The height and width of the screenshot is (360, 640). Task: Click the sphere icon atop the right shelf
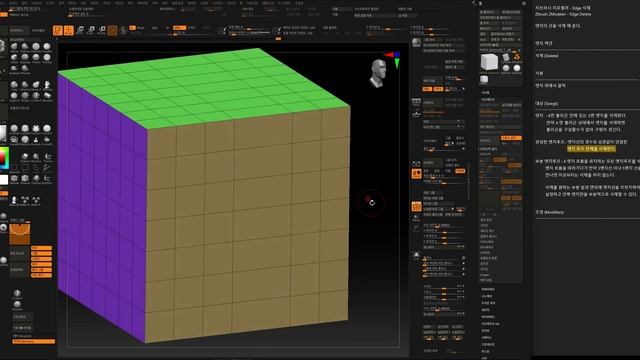pos(416,42)
